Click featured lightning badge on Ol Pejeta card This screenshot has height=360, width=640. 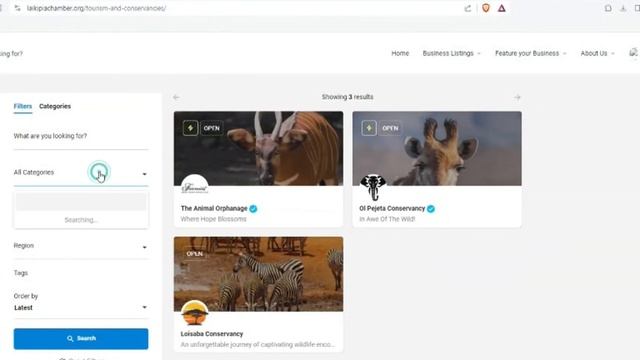(369, 128)
